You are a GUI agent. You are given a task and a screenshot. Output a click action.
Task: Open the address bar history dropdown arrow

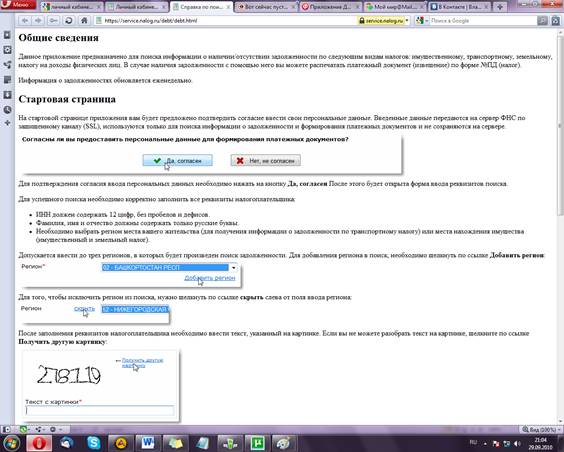407,21
